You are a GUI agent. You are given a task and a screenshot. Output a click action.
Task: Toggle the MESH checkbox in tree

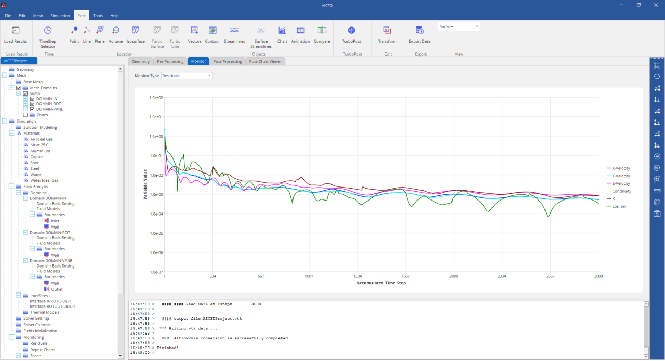tap(25, 93)
